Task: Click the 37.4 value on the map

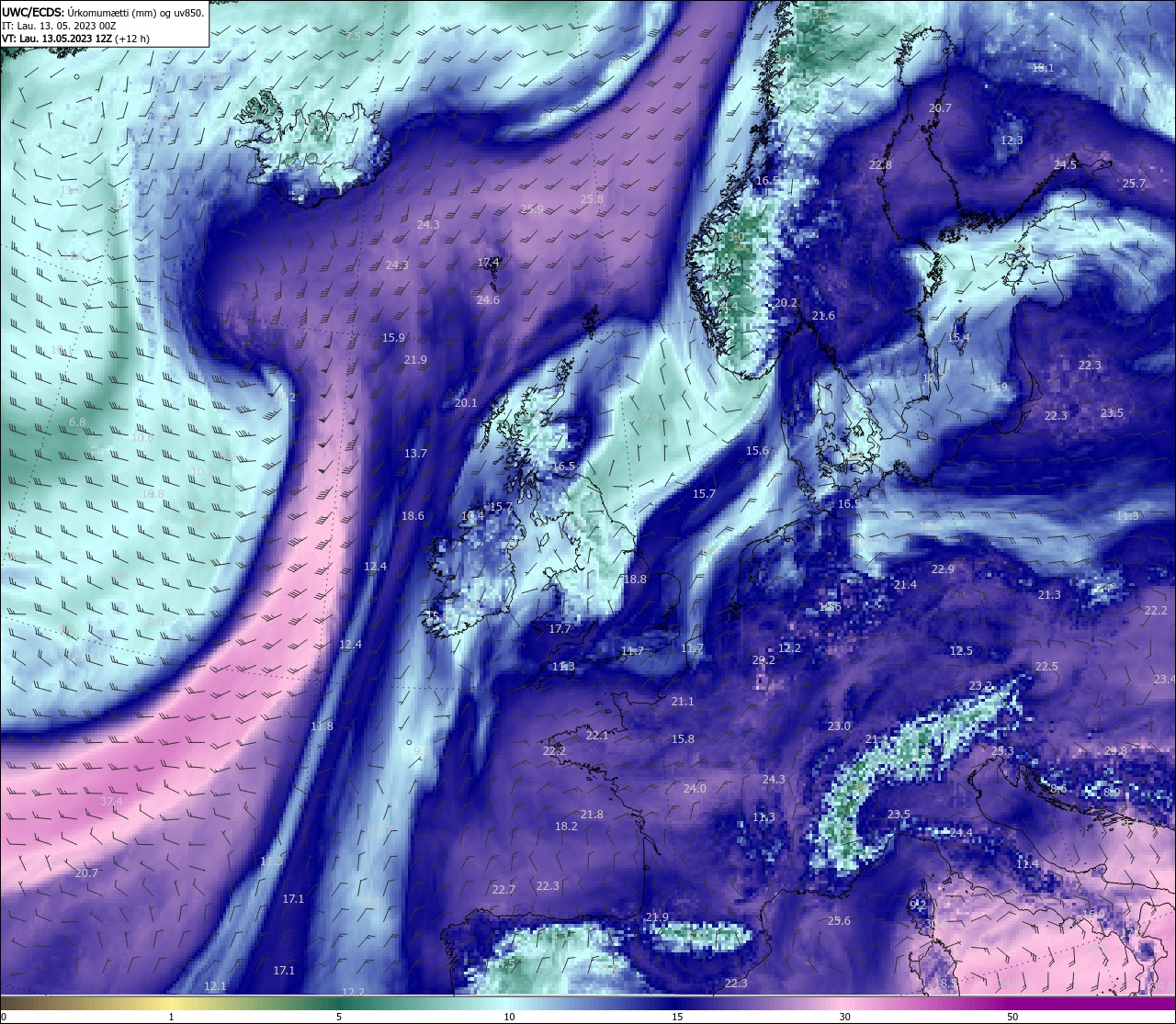Action: [x=110, y=801]
